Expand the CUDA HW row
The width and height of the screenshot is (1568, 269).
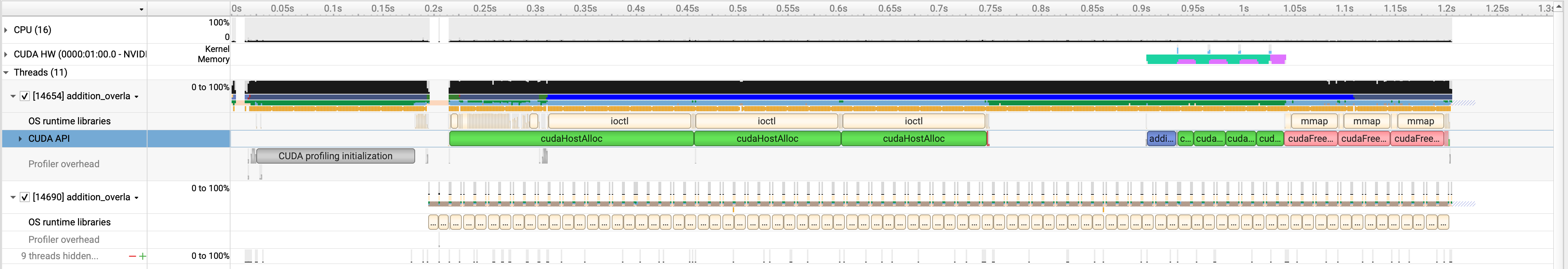coord(6,54)
